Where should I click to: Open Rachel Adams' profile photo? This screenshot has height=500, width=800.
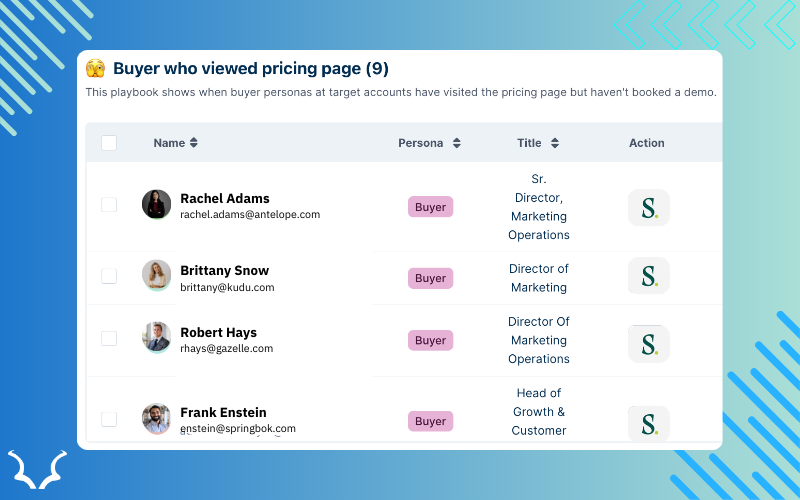(x=156, y=204)
